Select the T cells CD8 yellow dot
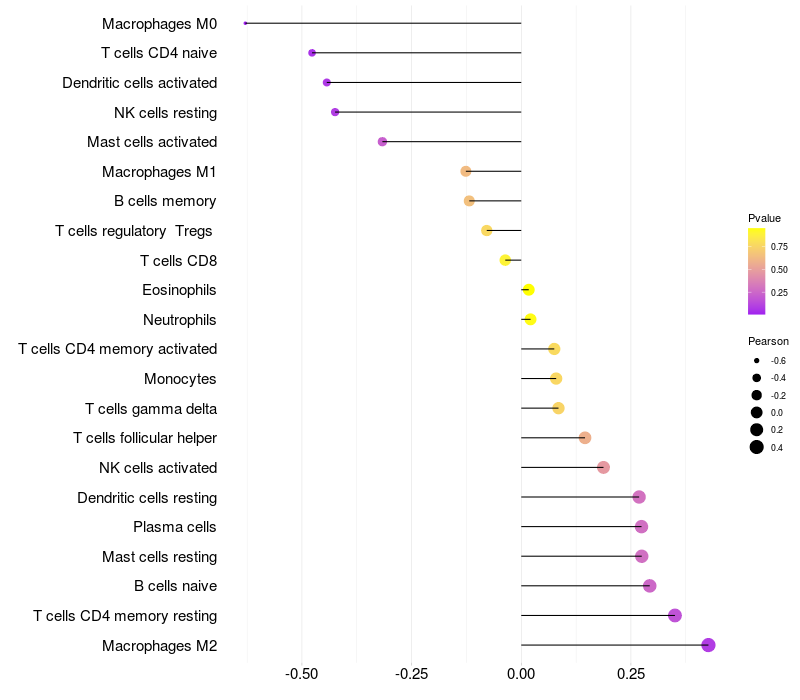This screenshot has width=800, height=700. coord(505,260)
